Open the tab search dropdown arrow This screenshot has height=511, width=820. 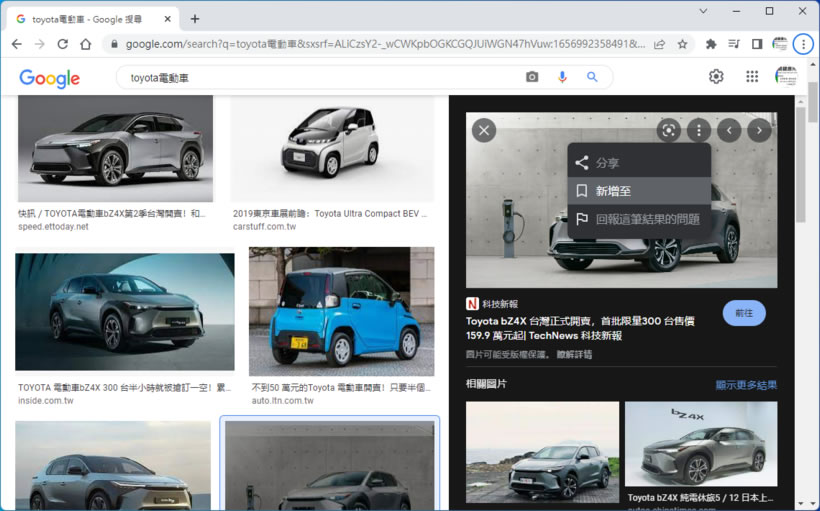(703, 11)
